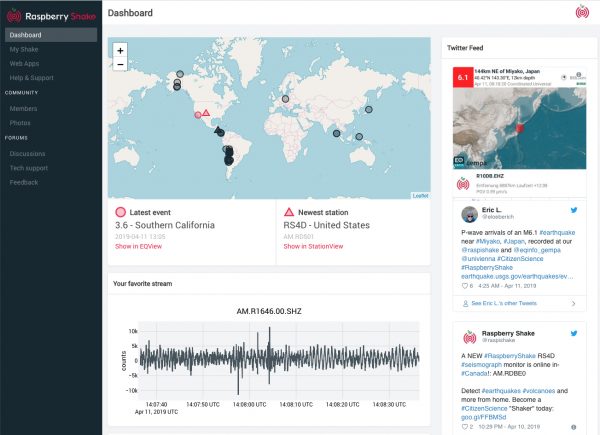Viewport: 600px width, 435px height.
Task: Click Show in EQView link
Action: point(139,246)
